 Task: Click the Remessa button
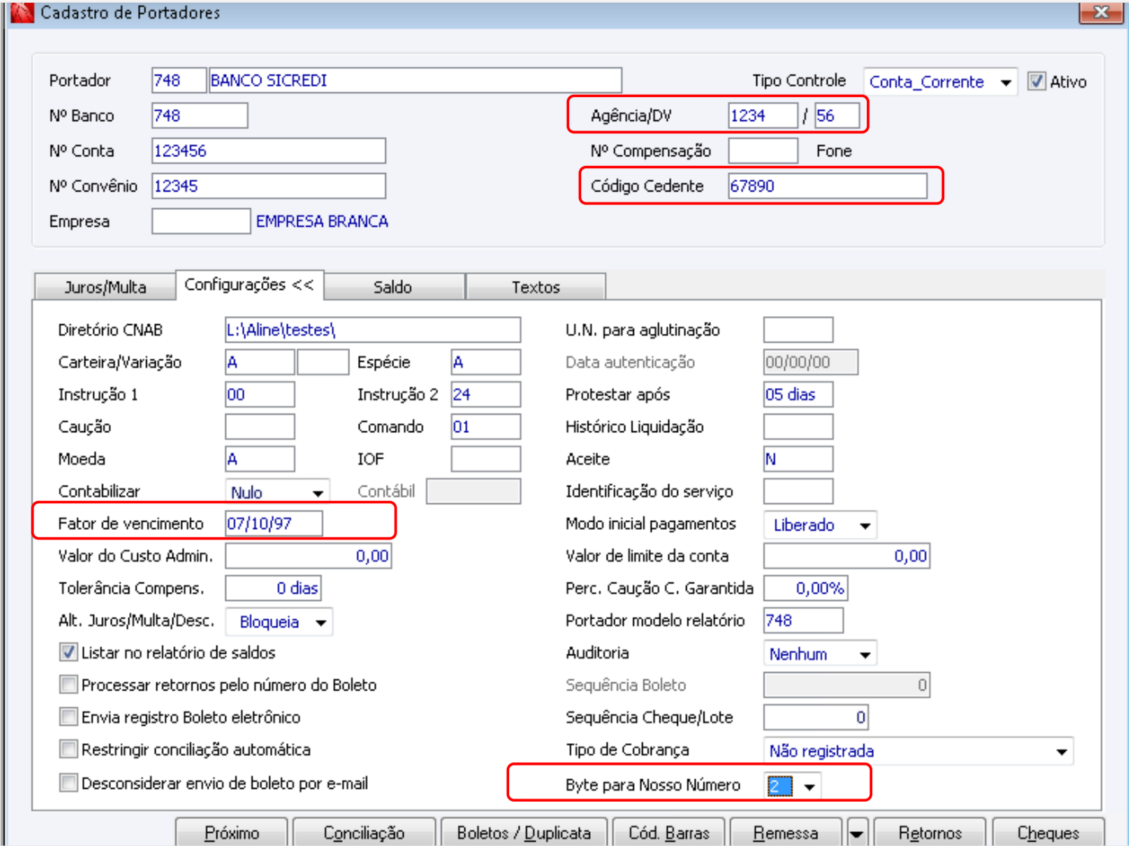click(x=786, y=832)
